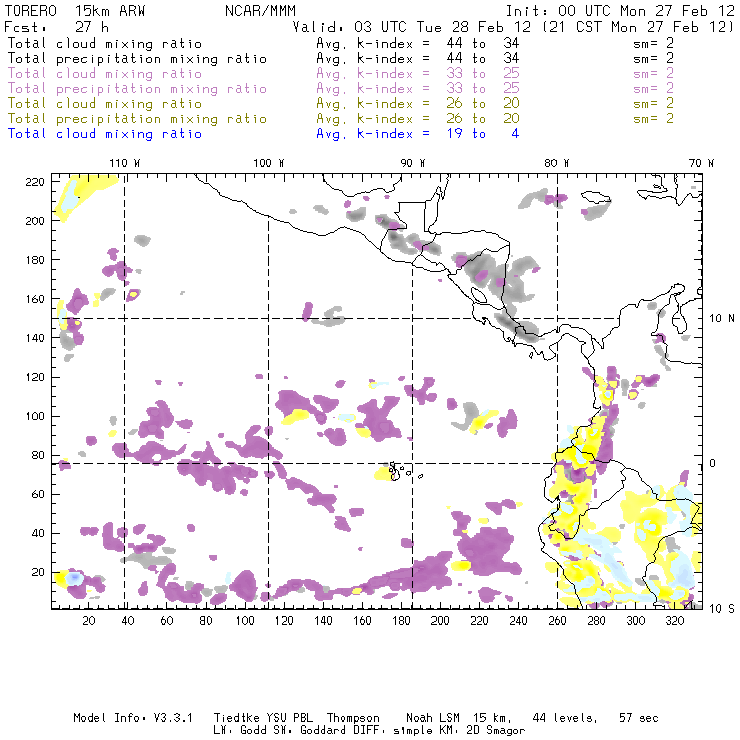740x740 pixels.
Task: Select the 'Thompson' microphysics text
Action: (x=353, y=718)
